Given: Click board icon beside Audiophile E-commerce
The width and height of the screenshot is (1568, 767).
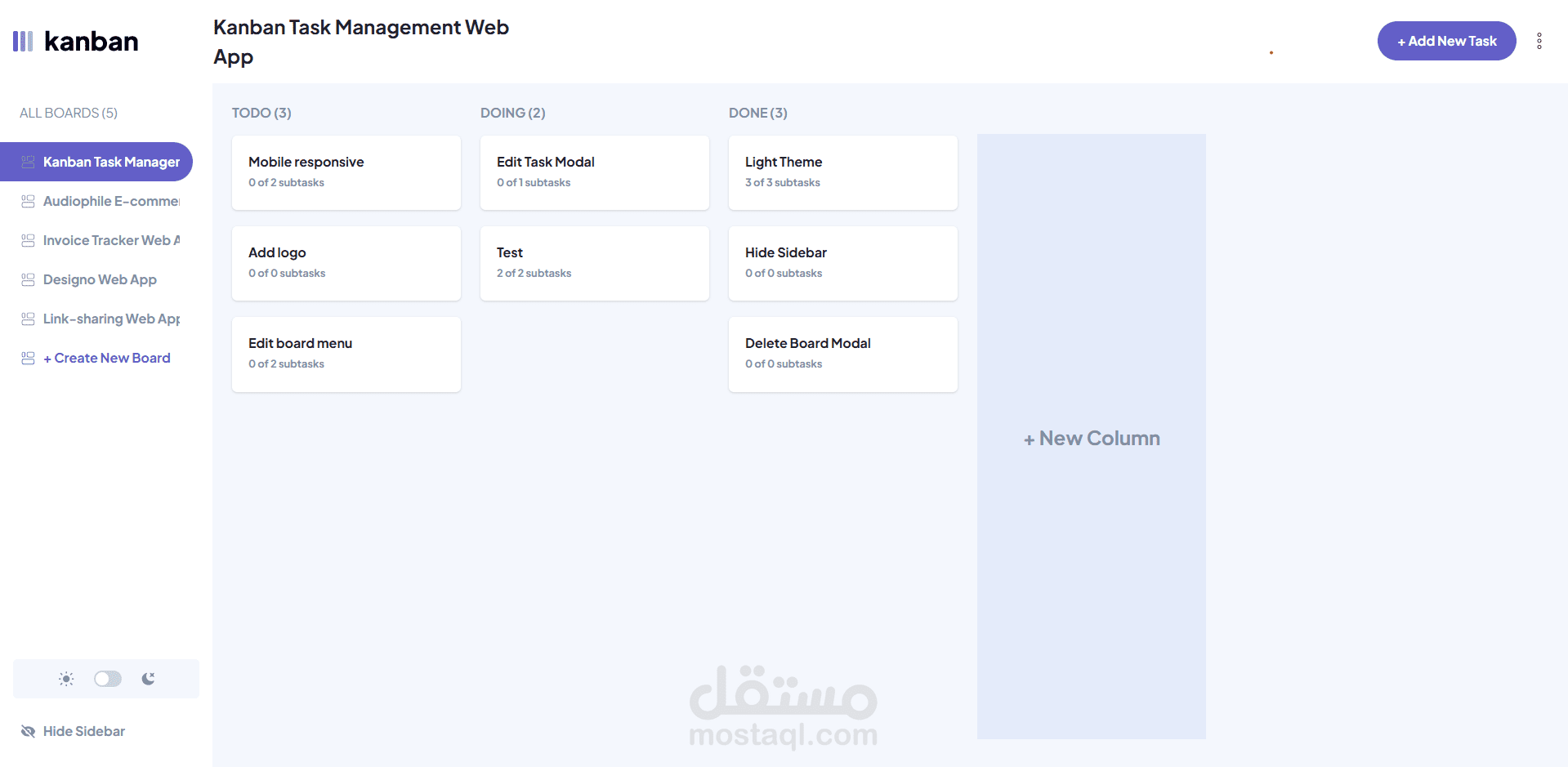Looking at the screenshot, I should 28,201.
